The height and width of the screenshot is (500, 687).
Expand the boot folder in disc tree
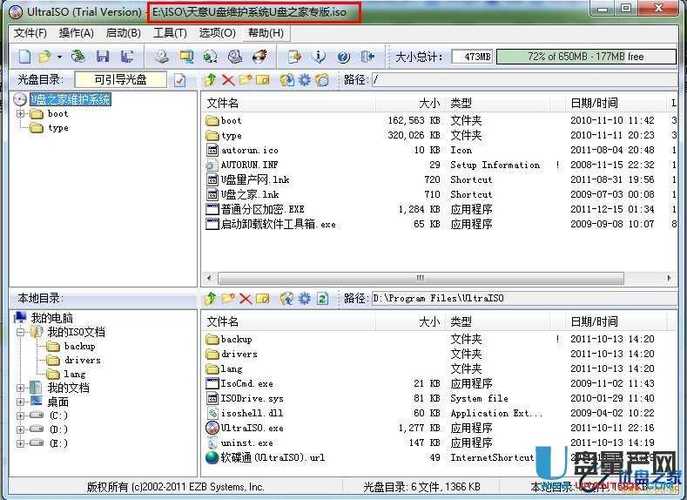click(x=20, y=114)
